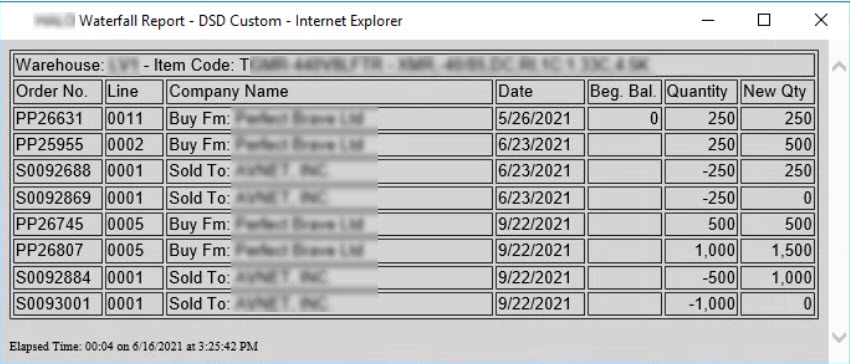Click quantity -250 in S0092869 row
This screenshot has width=850, height=364.
701,198
